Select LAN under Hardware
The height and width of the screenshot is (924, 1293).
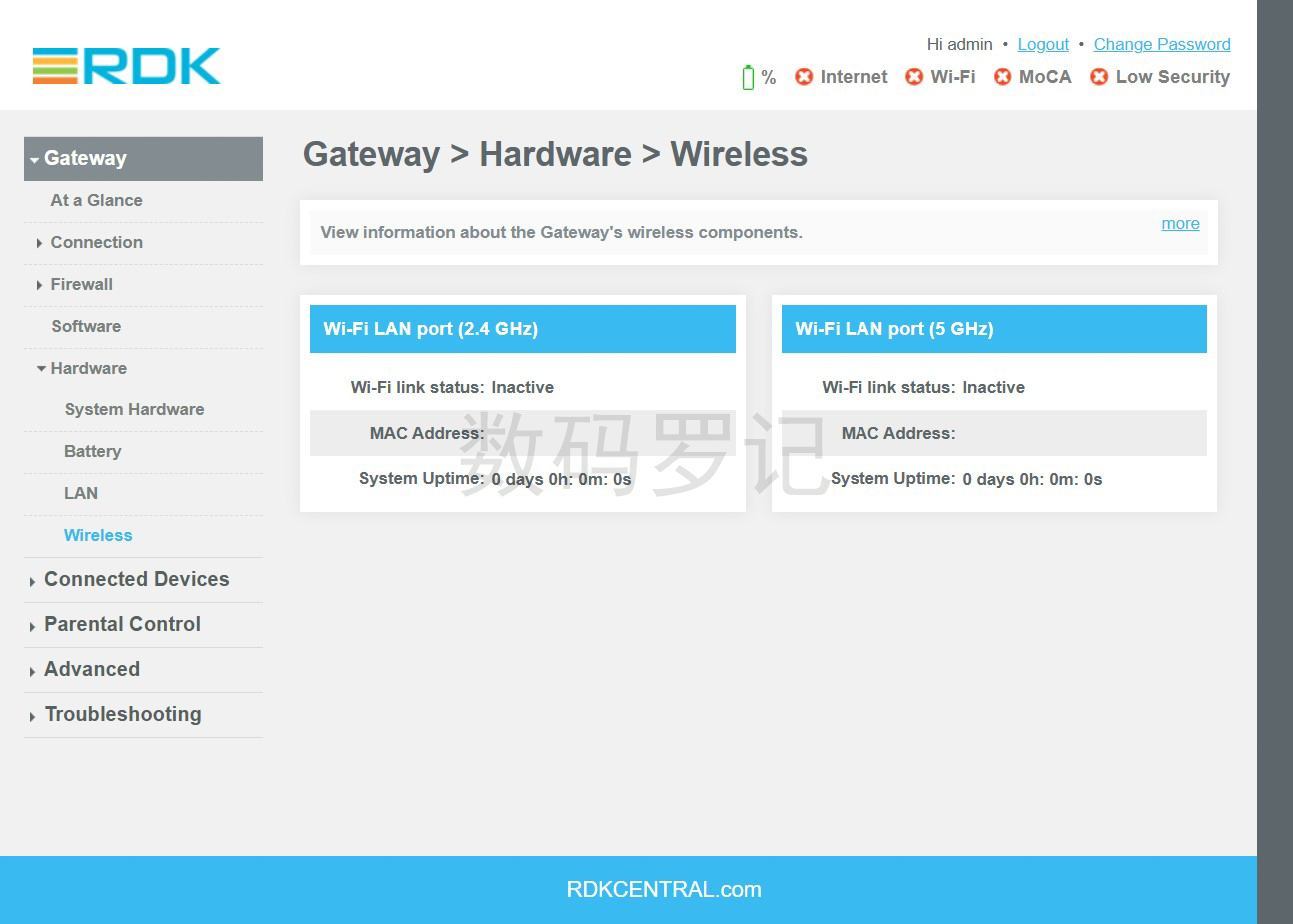81,493
